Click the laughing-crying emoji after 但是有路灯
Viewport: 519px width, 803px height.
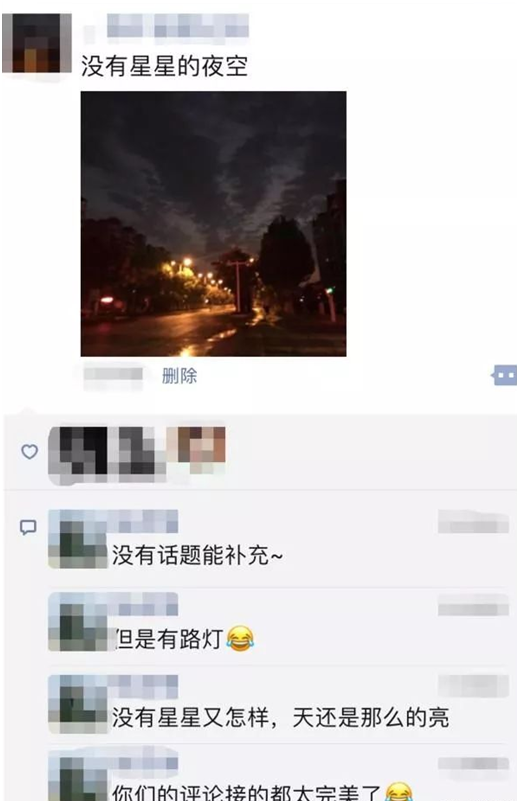(240, 638)
